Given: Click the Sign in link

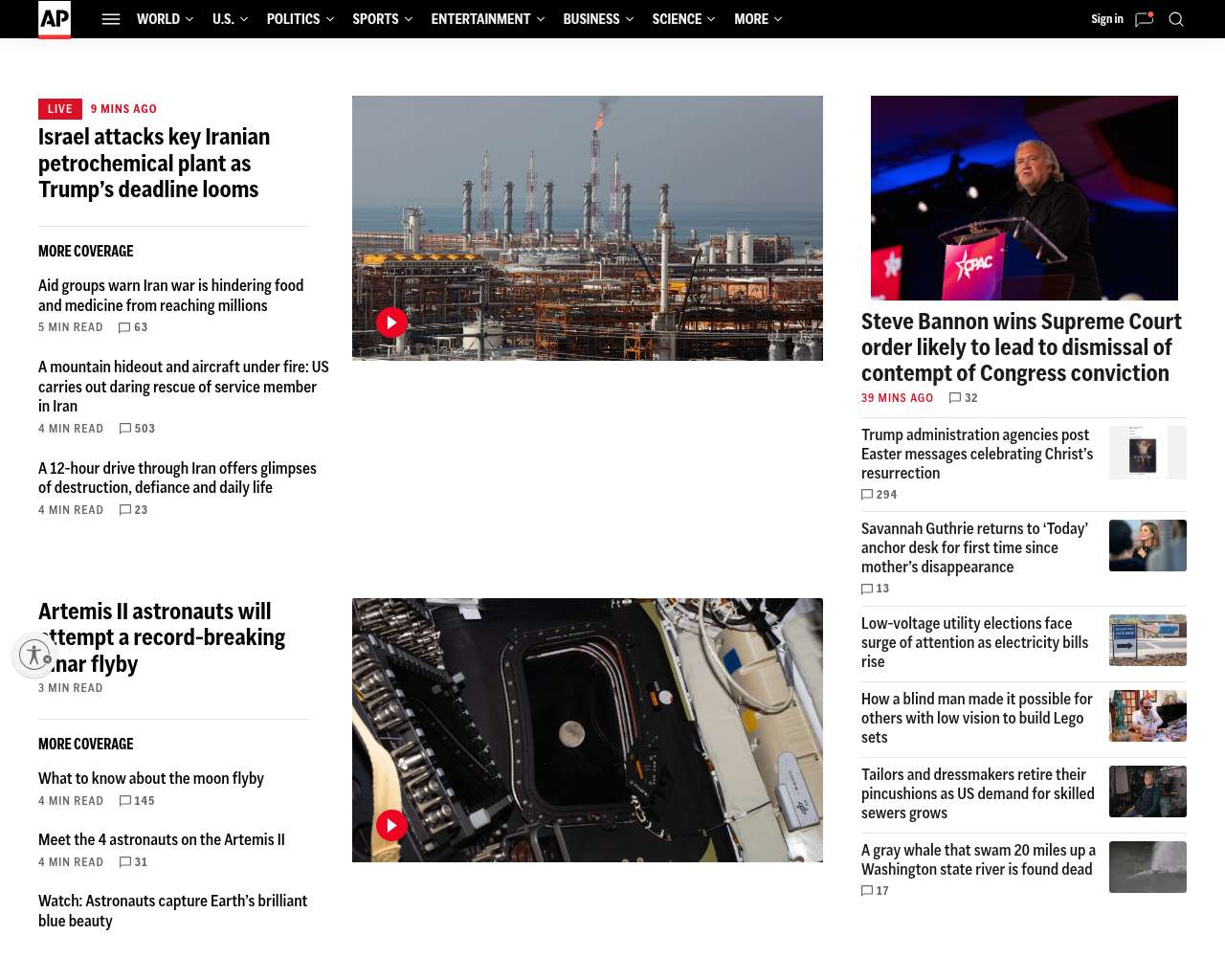Looking at the screenshot, I should click(x=1107, y=19).
